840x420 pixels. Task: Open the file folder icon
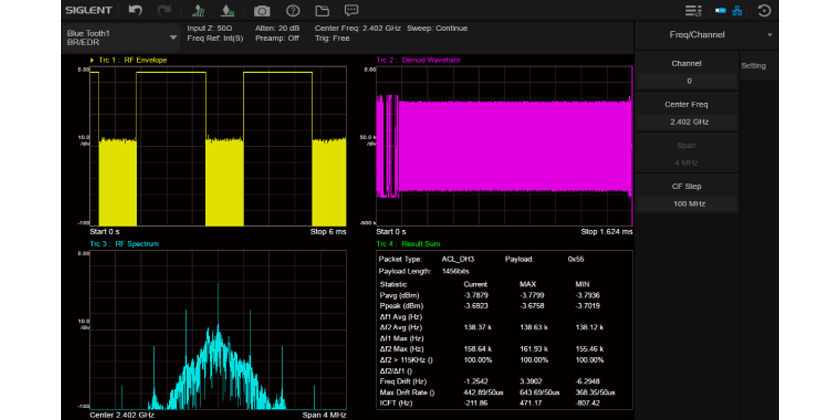coord(322,11)
